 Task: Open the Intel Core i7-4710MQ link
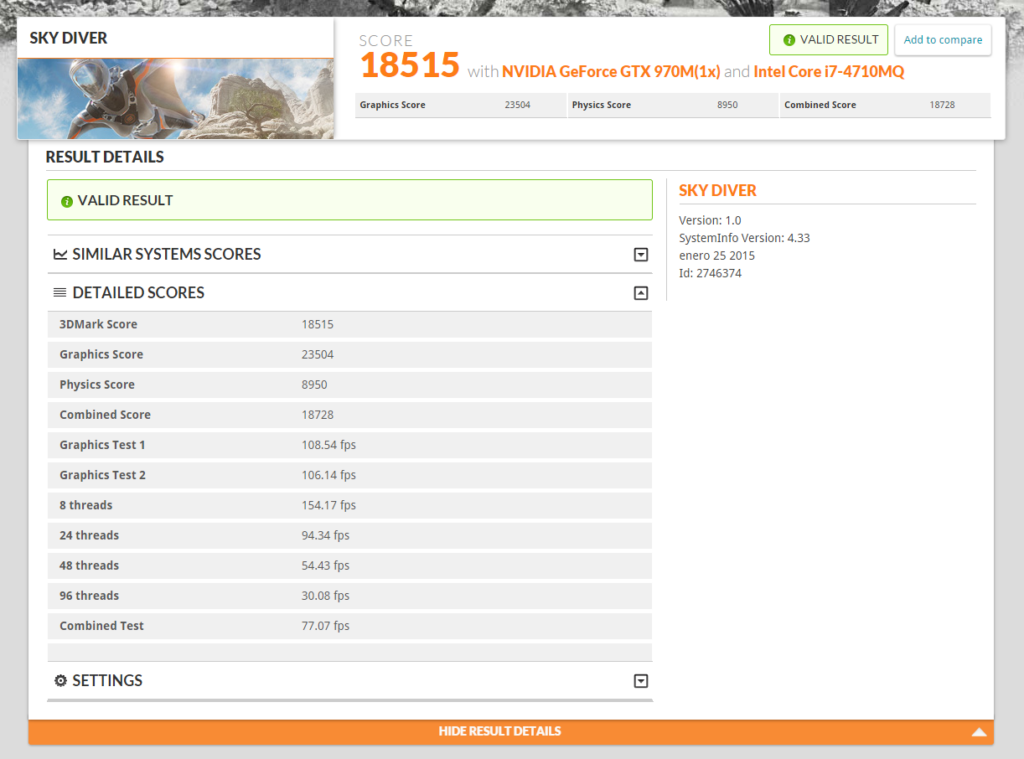(829, 72)
